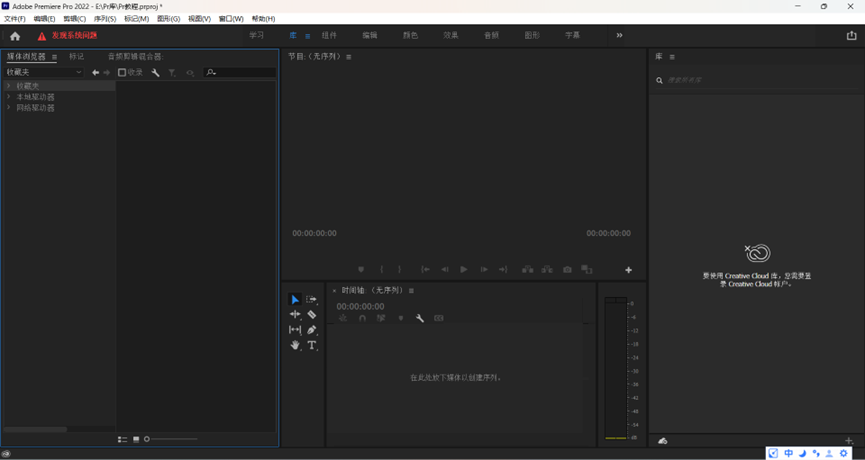This screenshot has height=460, width=865.
Task: Select the Pen tool
Action: (x=312, y=329)
